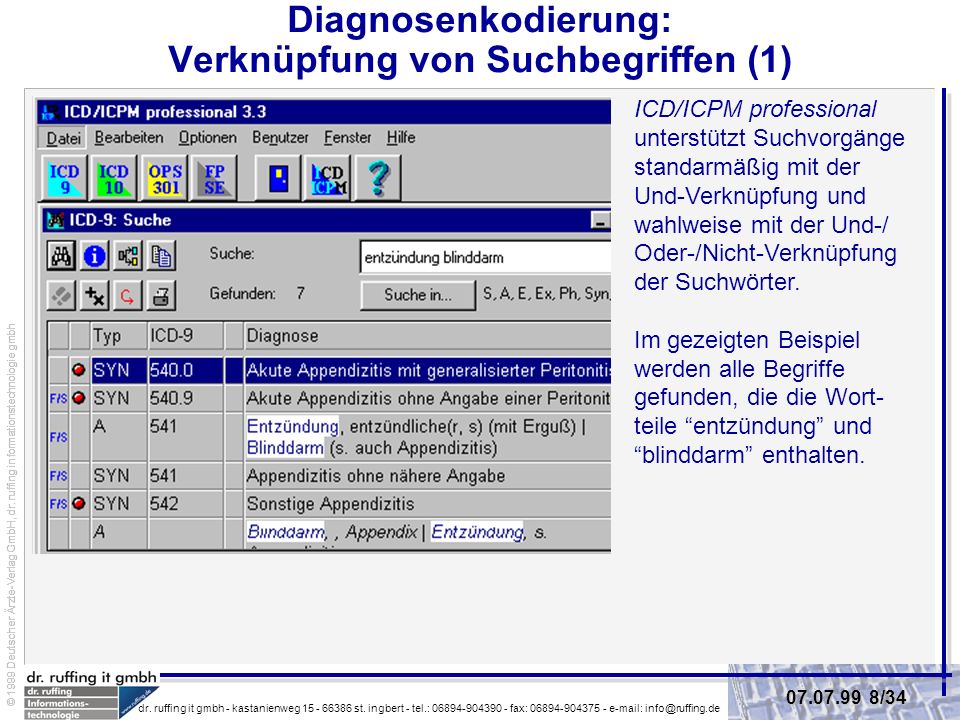960x720 pixels.
Task: Click the 540.0 code cell
Action: (186, 370)
